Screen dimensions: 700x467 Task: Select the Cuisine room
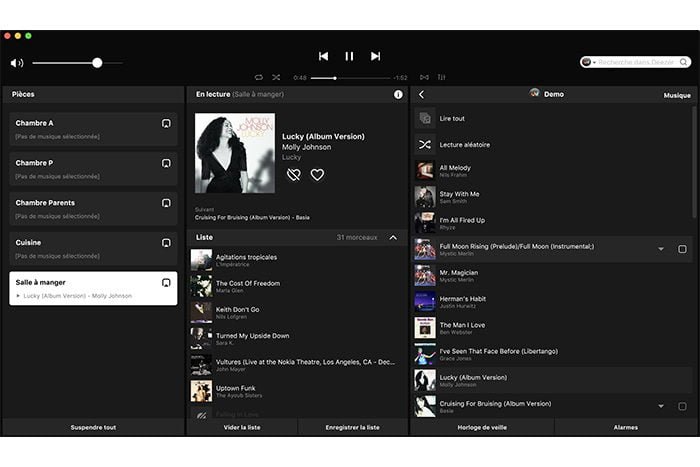pyautogui.click(x=93, y=247)
